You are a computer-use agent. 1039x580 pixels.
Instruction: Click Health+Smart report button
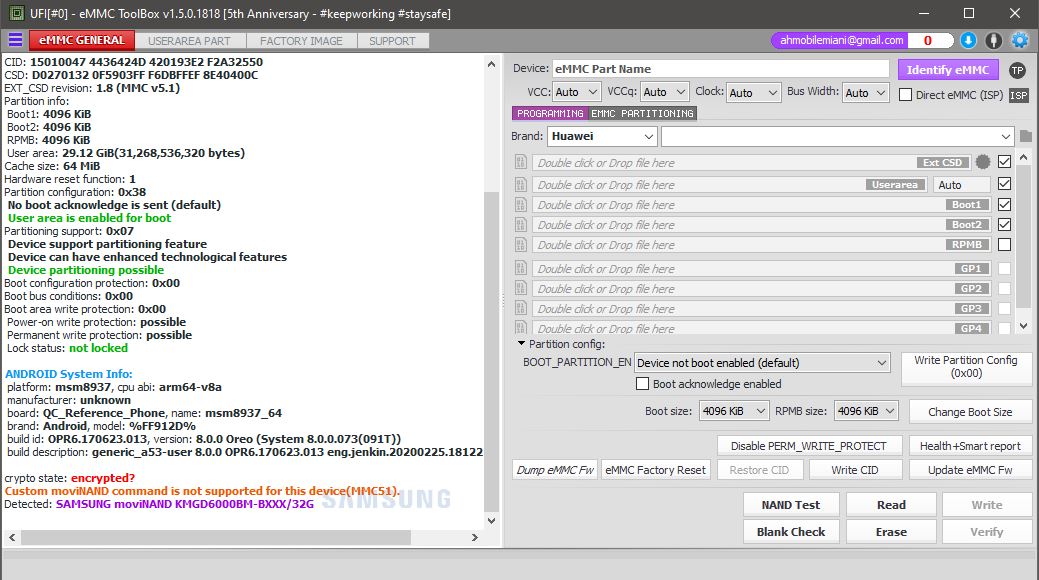(970, 446)
